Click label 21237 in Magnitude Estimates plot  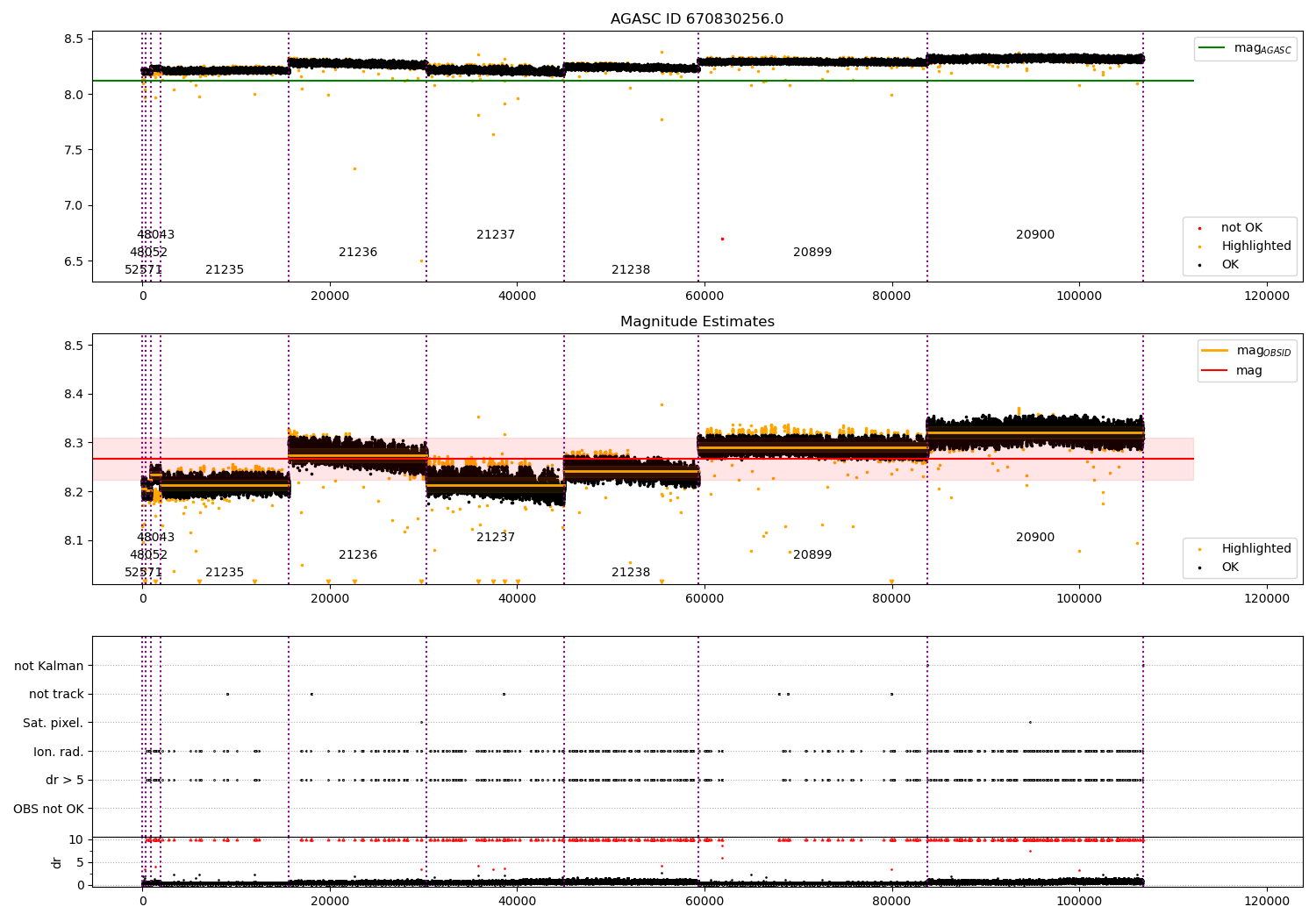click(x=496, y=538)
